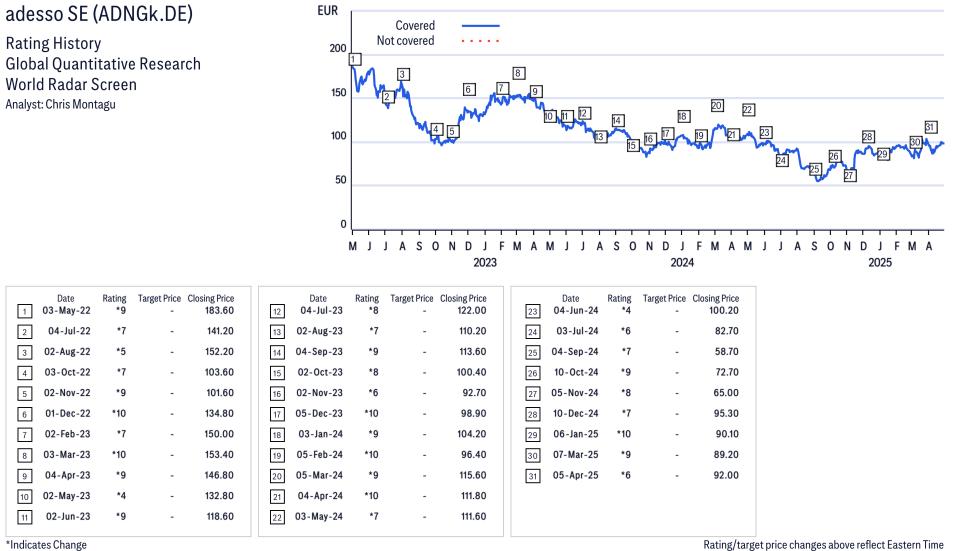Click chart marker 31 at chart end
This screenshot has height=551, width=955.
pyautogui.click(x=930, y=127)
